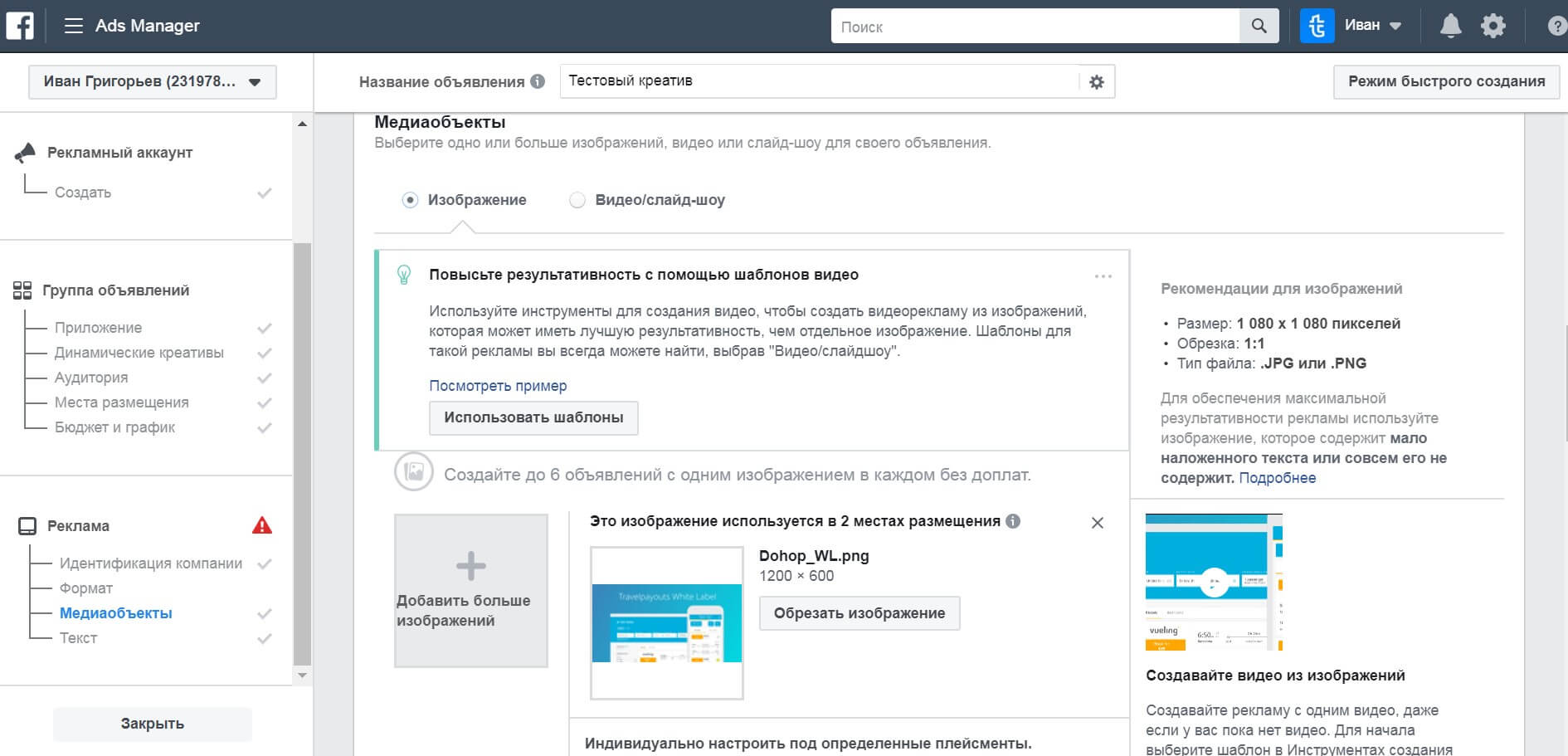Open three-dots menu on video templates tip
1568x756 pixels.
coord(1103,276)
